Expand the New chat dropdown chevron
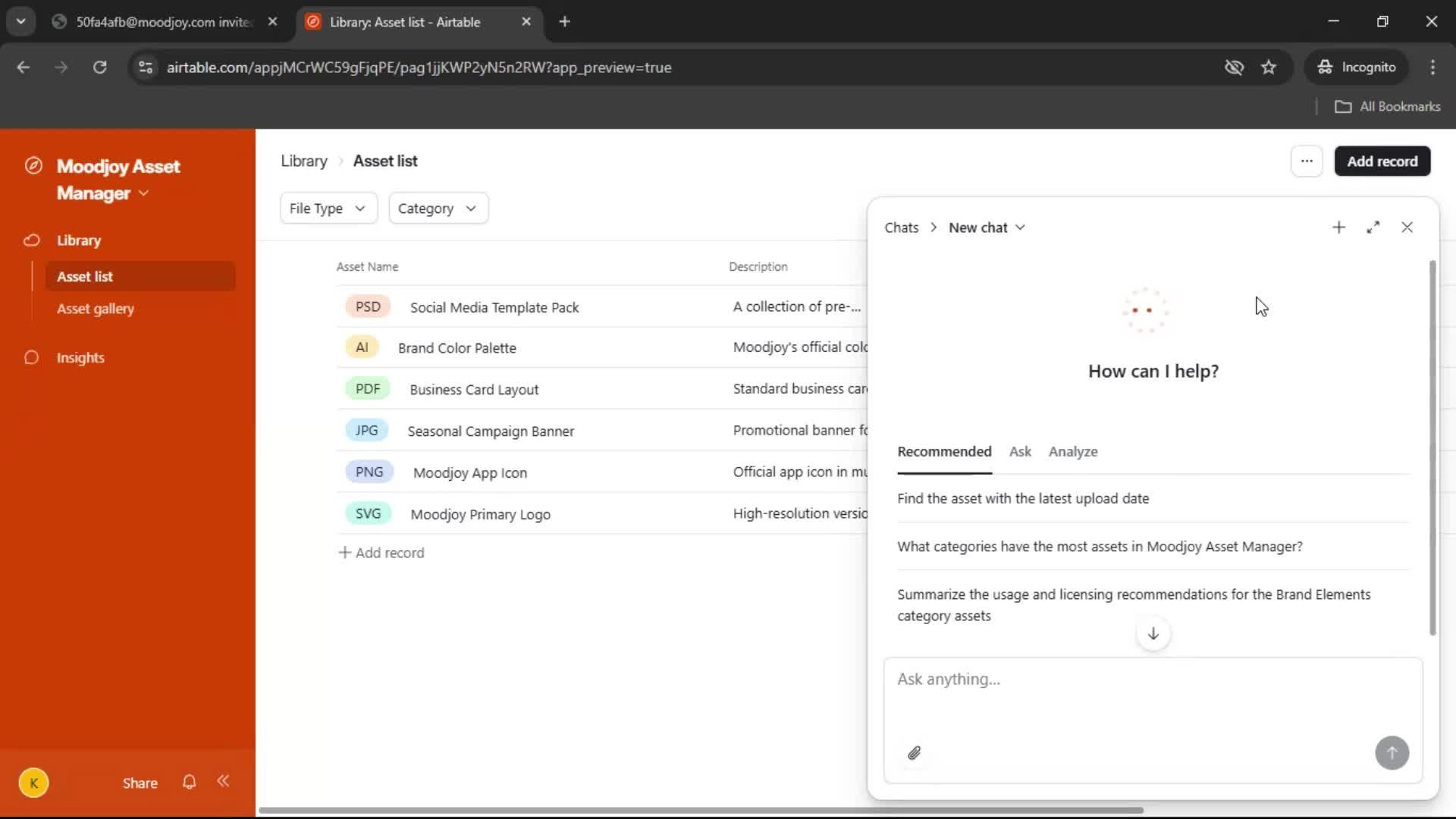 tap(1020, 227)
